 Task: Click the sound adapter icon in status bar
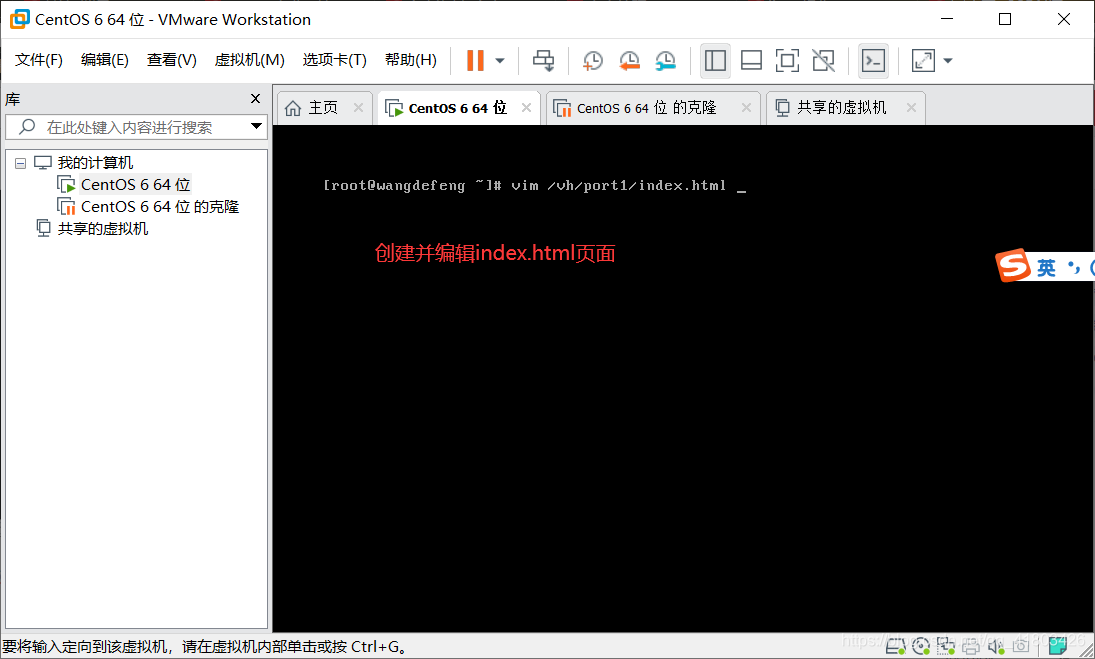pos(995,646)
